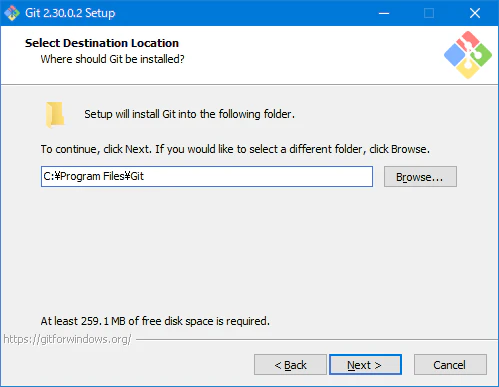Screen dimensions: 499x387
Task: Open the gitforwindows.org link
Action: (x=67, y=339)
